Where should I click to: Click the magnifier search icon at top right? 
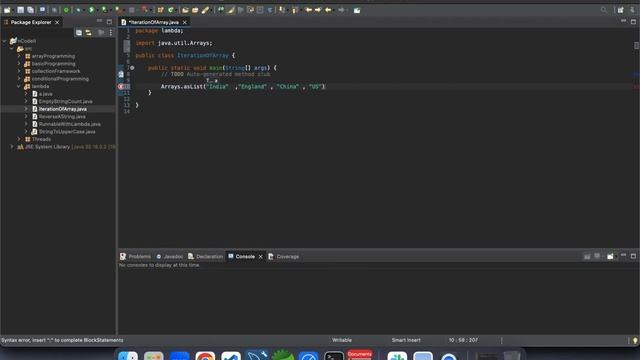click(604, 10)
